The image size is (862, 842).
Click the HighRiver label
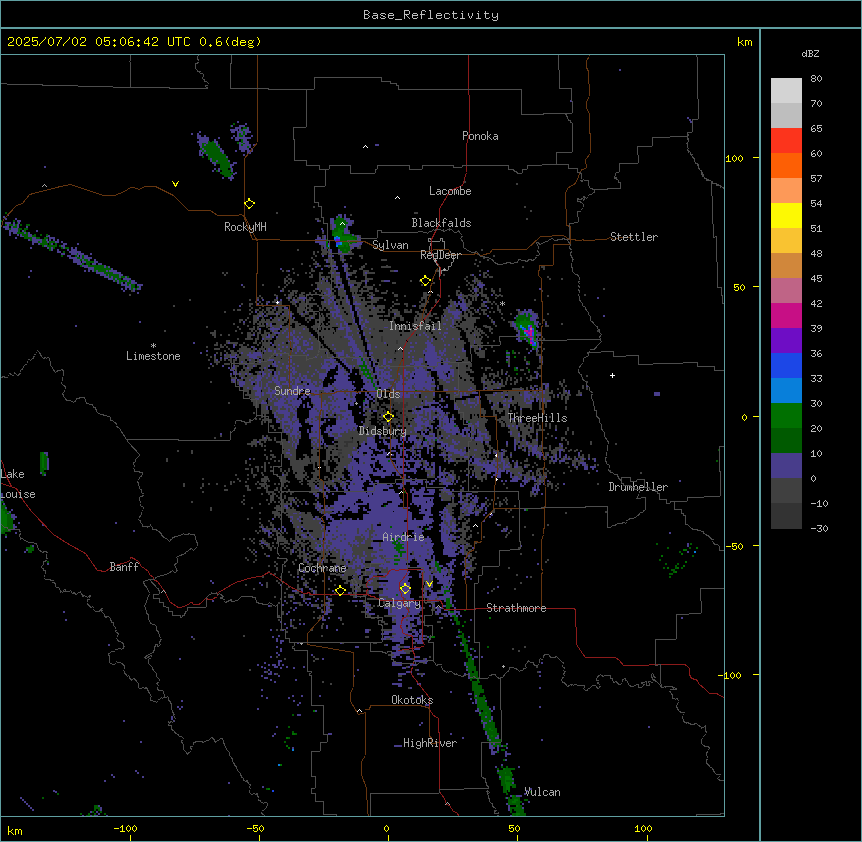point(430,743)
